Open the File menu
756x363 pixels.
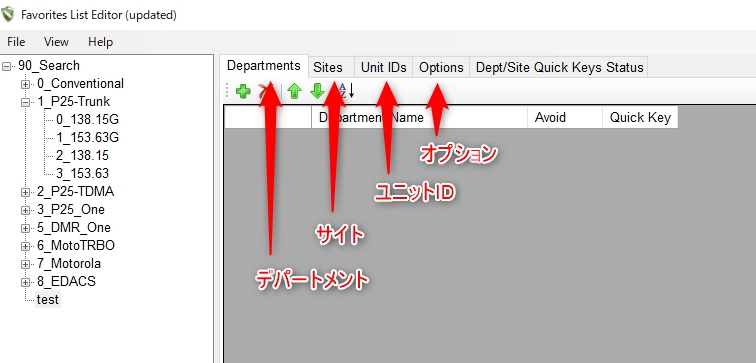click(x=16, y=42)
